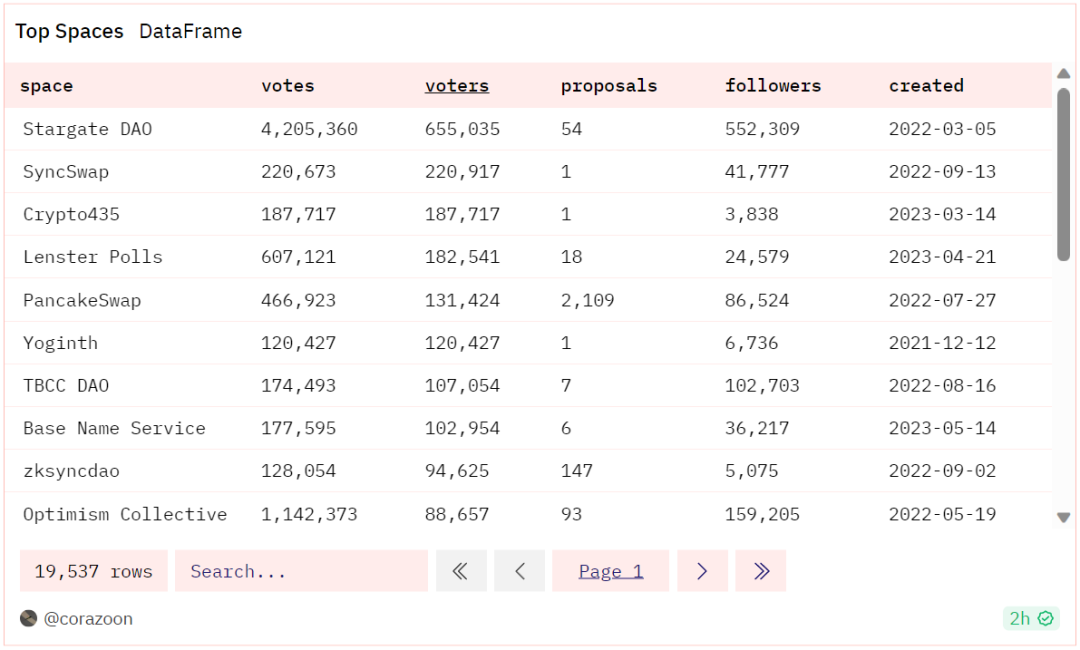Click Base Name Service created date 2023-05-14
1080x650 pixels.
(x=942, y=428)
